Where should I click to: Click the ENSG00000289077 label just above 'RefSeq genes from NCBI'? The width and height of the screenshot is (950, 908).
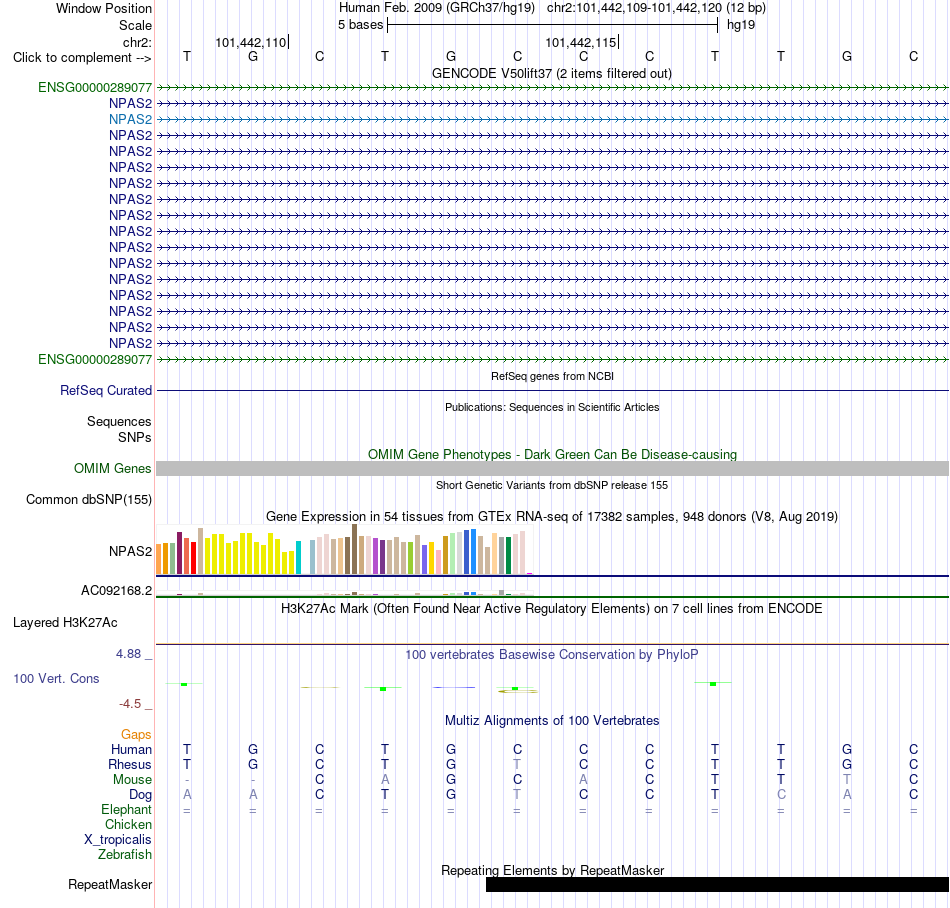[95, 359]
